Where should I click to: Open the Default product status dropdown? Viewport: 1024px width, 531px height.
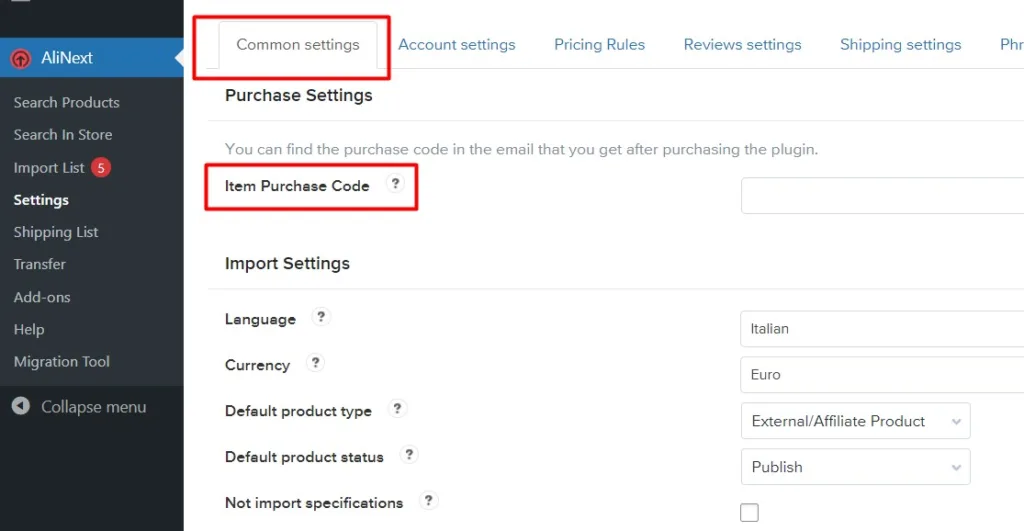[855, 467]
